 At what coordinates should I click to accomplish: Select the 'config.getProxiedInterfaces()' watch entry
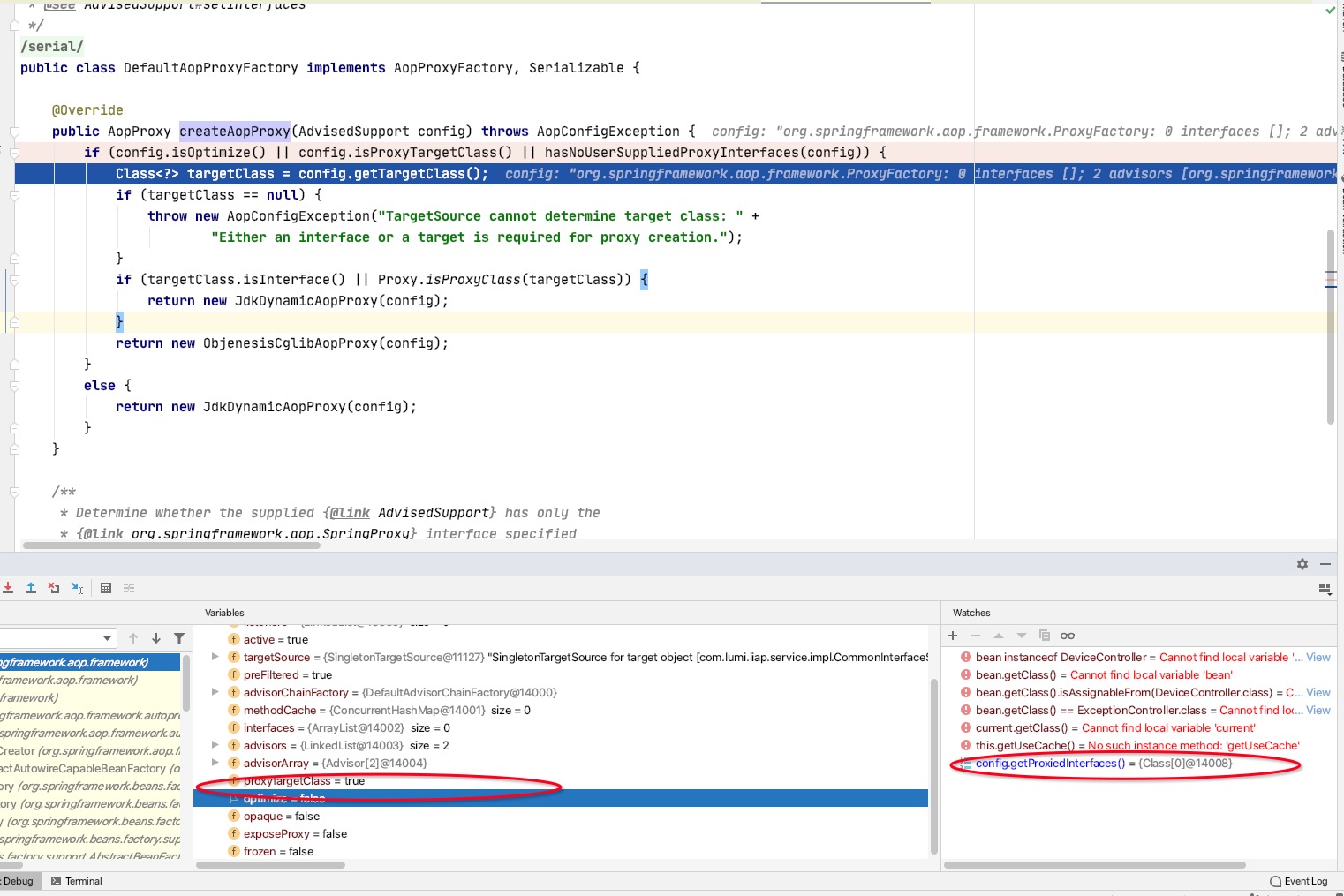click(1137, 763)
